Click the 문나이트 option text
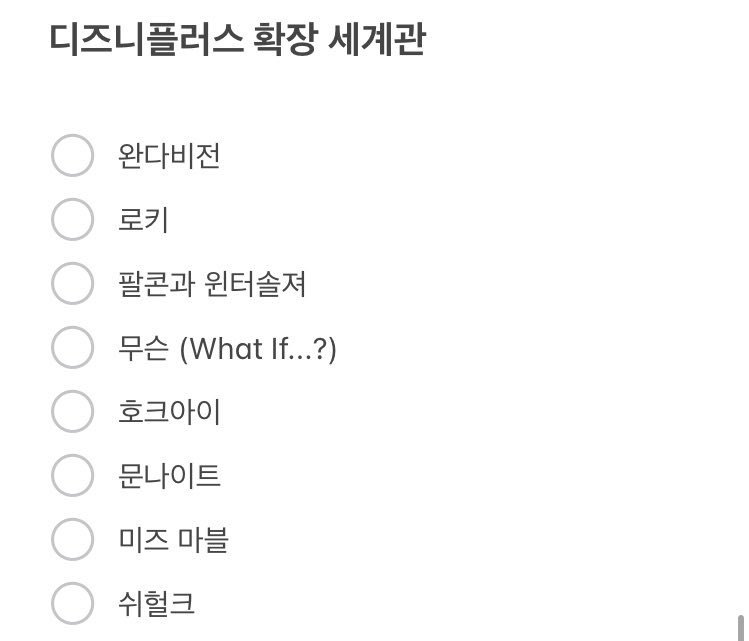 pos(169,476)
